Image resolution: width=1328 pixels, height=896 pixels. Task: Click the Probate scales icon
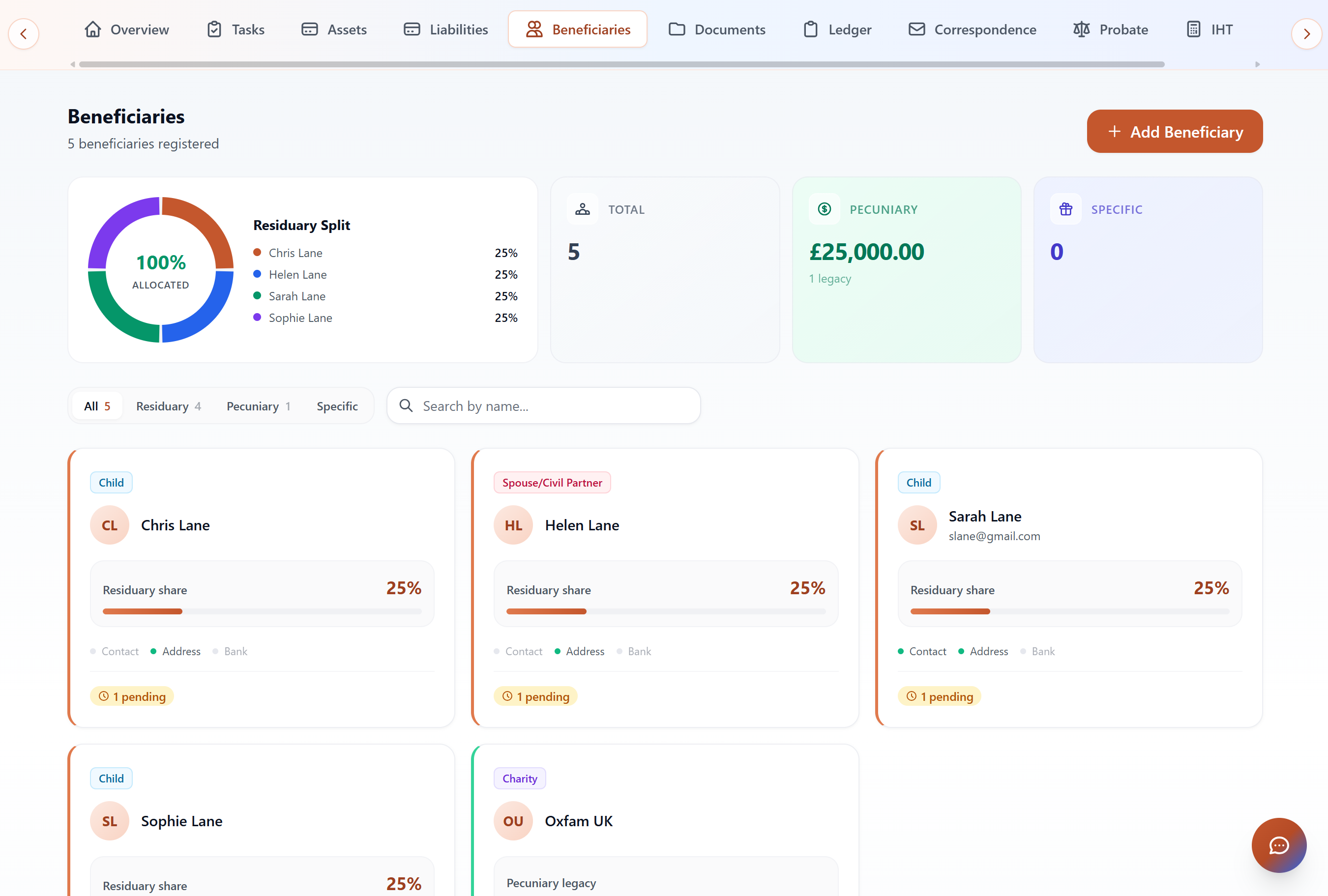pos(1081,29)
